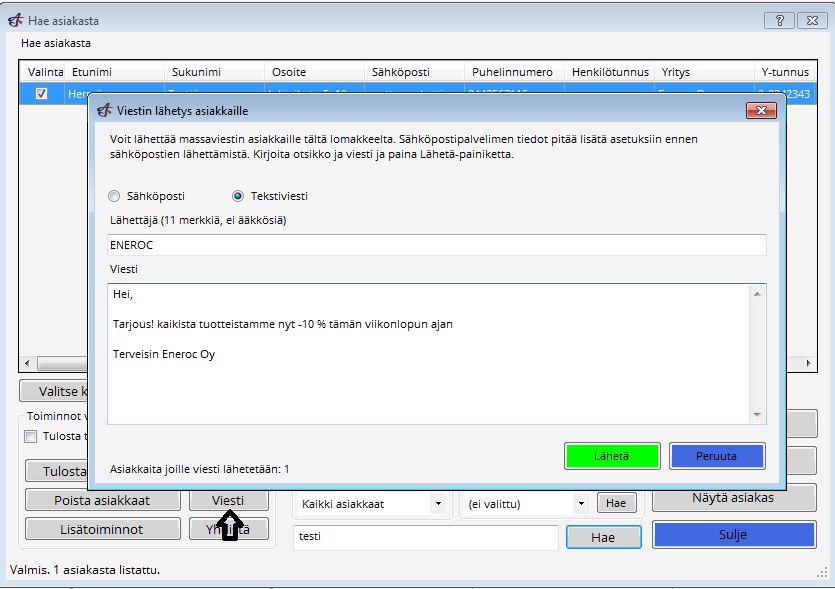Click the message box scroll up arrow
This screenshot has width=835, height=589.
(757, 294)
